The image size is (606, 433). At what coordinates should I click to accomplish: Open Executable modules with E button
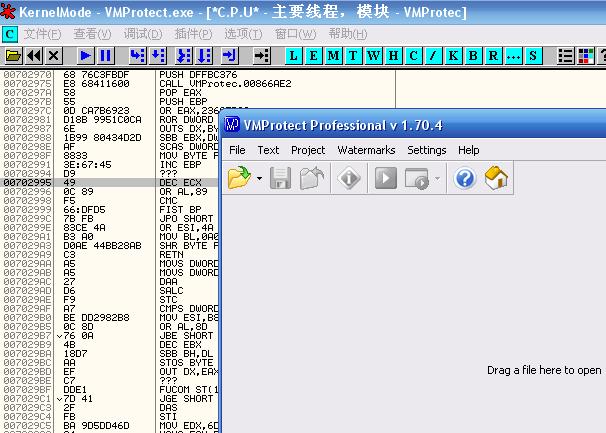(313, 56)
